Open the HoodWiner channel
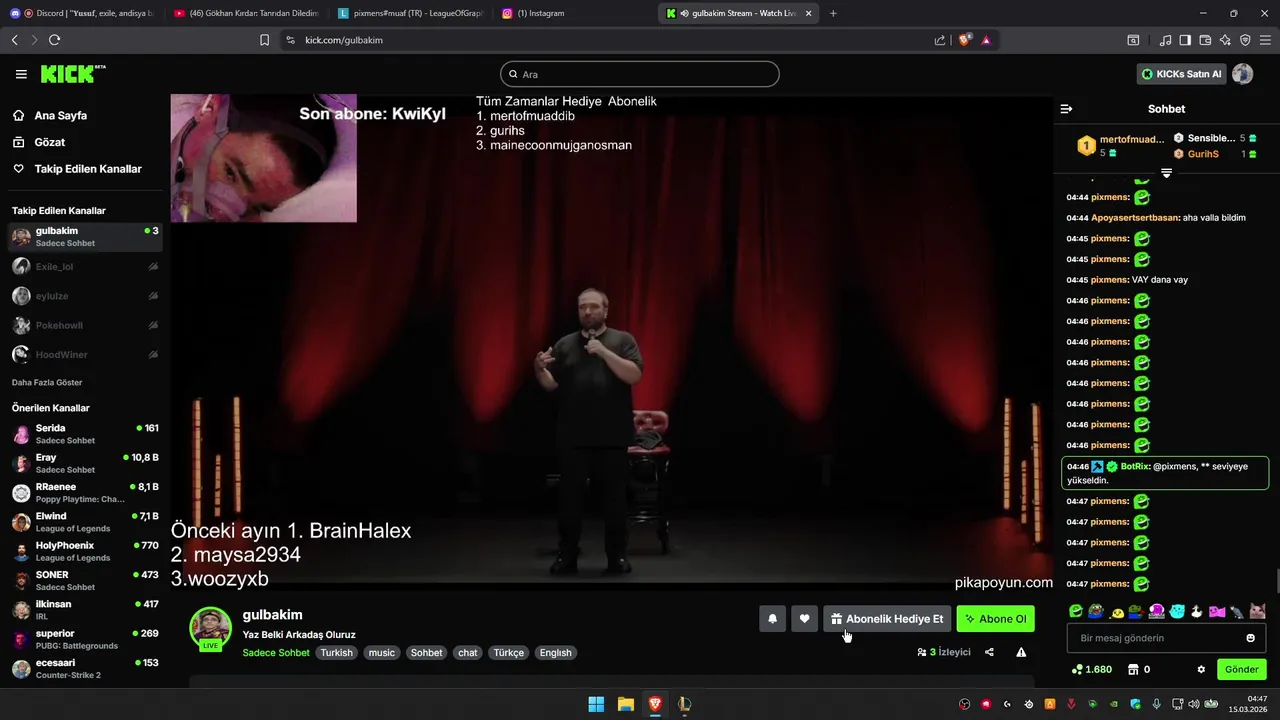The width and height of the screenshot is (1280, 720). pos(85,354)
